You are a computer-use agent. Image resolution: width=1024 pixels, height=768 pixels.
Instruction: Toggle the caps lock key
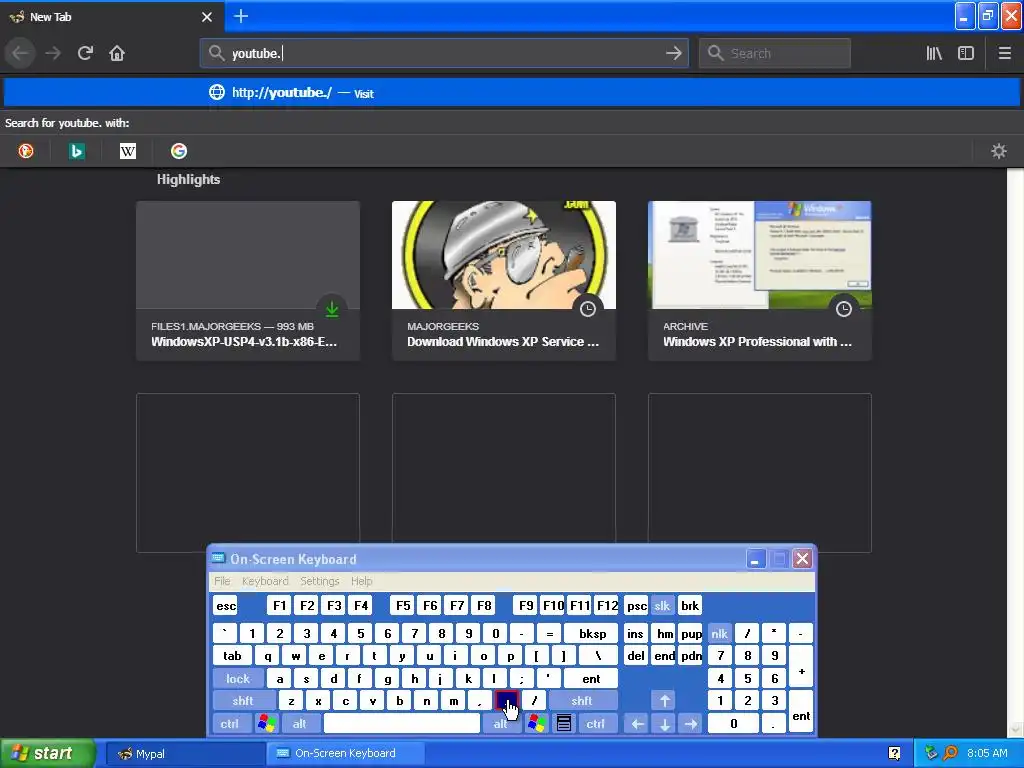tap(238, 679)
